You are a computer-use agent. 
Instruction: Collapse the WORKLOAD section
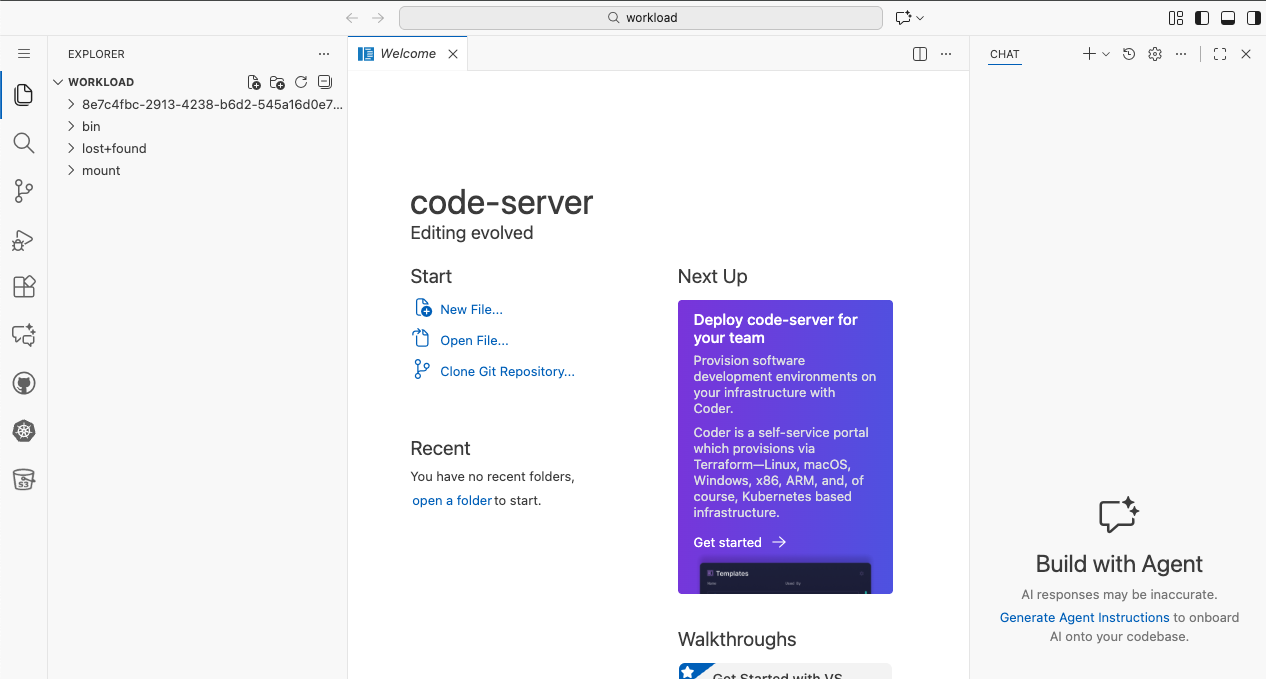pyautogui.click(x=58, y=82)
